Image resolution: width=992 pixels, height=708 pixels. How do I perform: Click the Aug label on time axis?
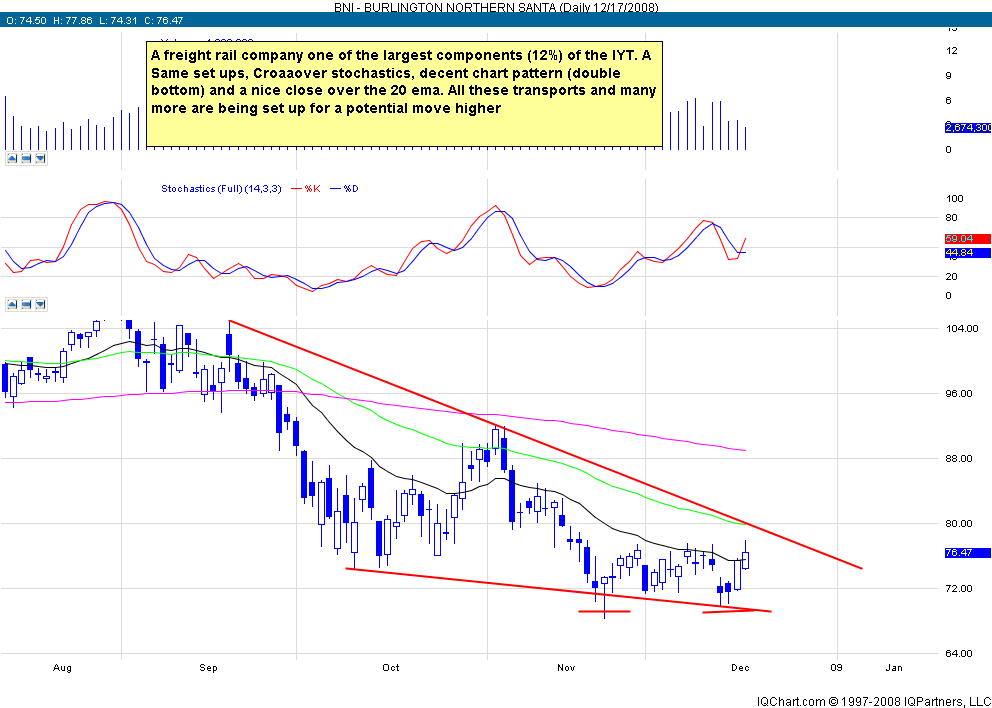point(62,668)
